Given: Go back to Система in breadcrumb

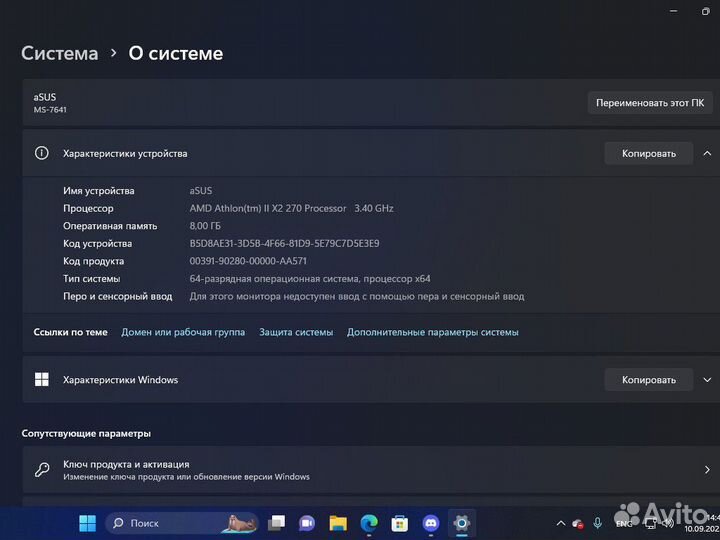Looking at the screenshot, I should click(60, 53).
